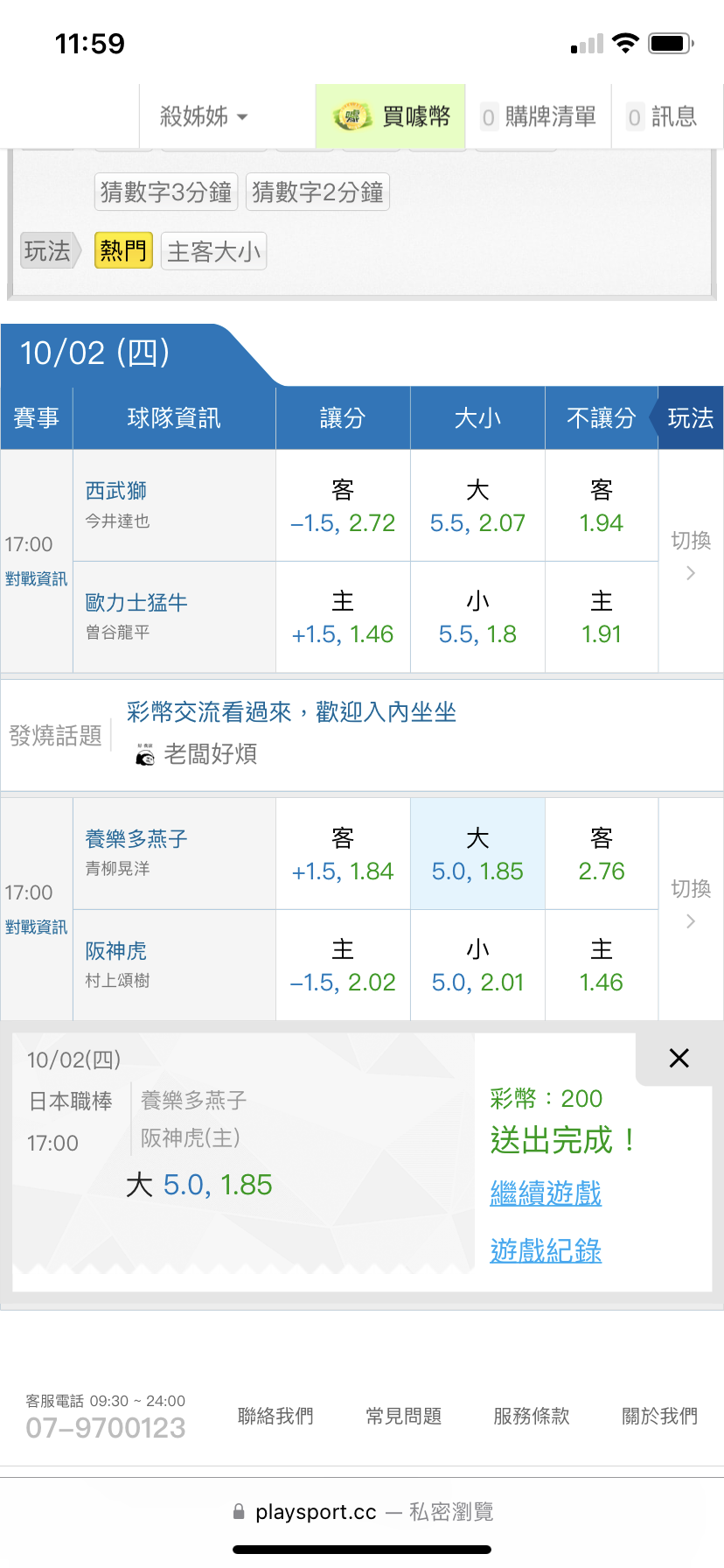Expand 切換 chevron for 養樂多燕子 match
The width and height of the screenshot is (724, 1568).
coord(691,921)
